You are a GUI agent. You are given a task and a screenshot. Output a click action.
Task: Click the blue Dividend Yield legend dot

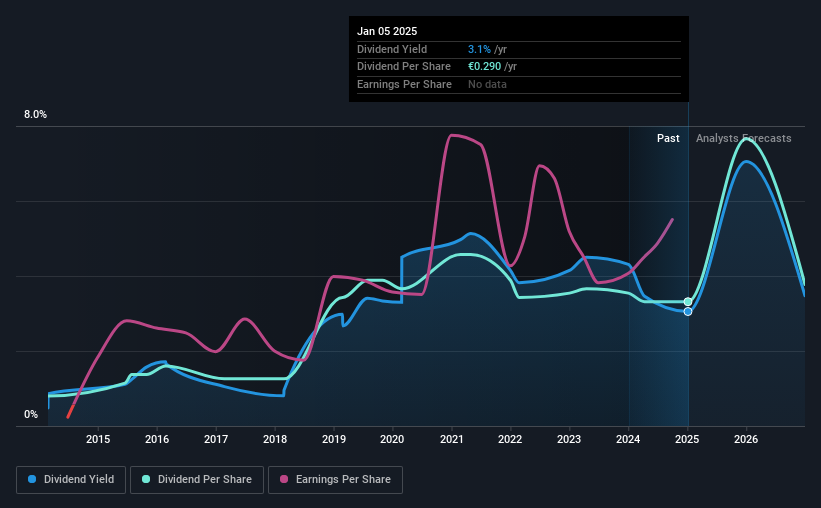coord(32,479)
